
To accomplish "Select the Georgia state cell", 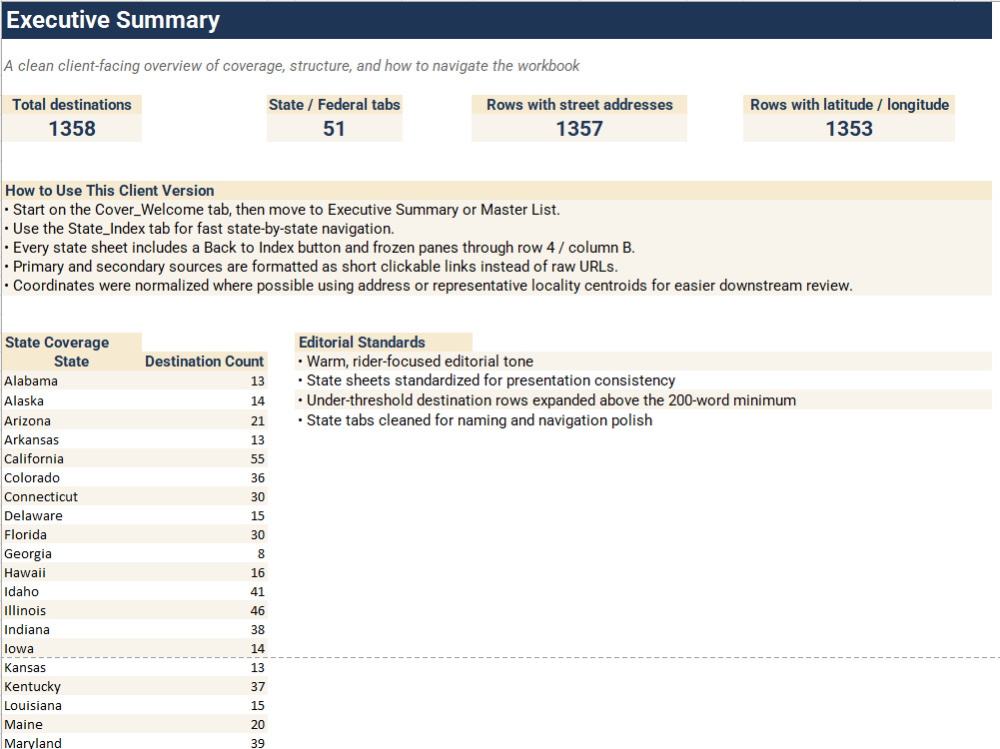I will click(71, 554).
